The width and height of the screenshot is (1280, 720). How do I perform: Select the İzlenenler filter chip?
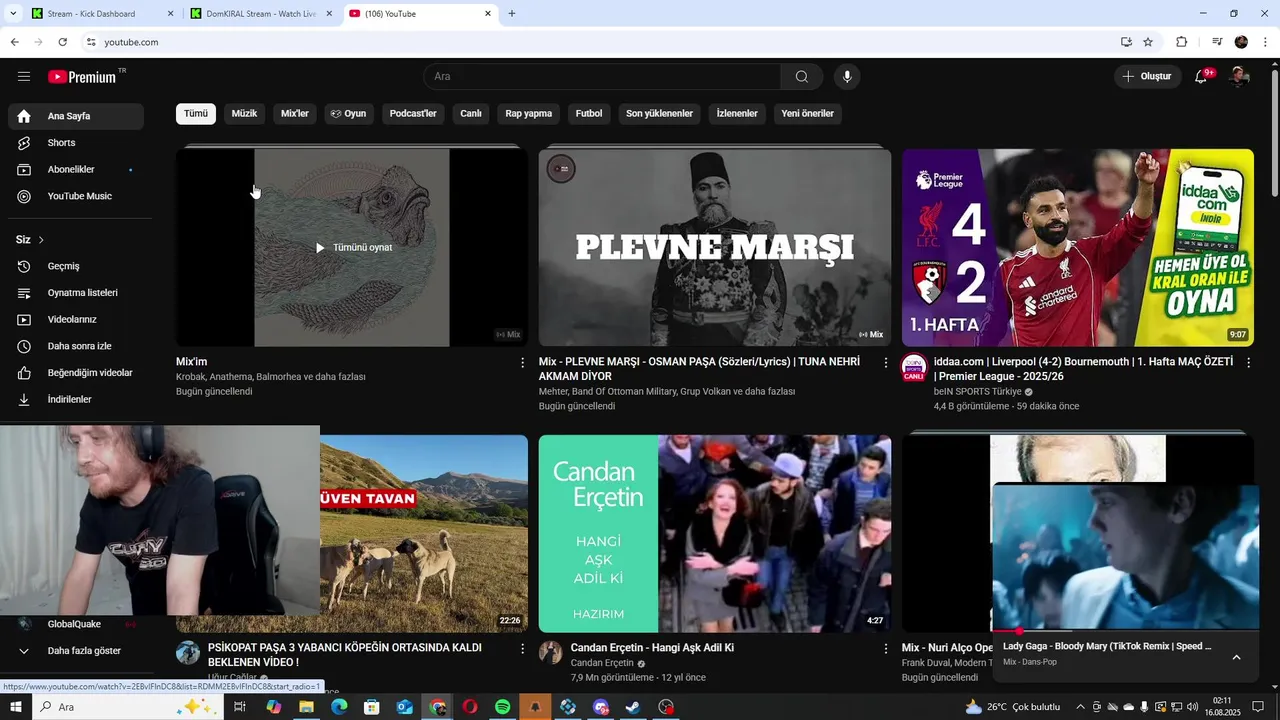tap(737, 114)
